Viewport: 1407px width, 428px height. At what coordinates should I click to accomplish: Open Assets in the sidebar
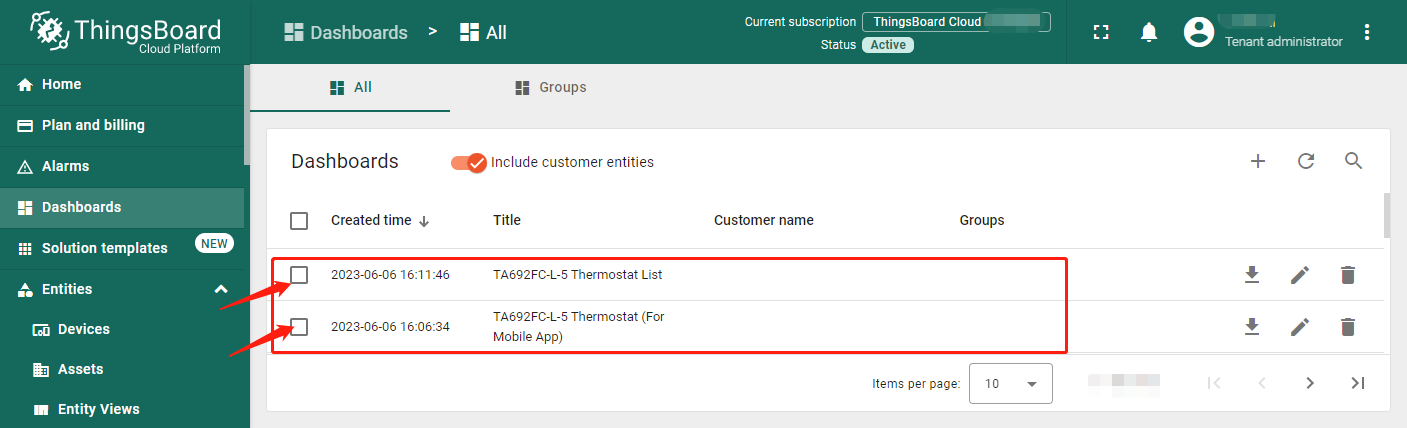click(x=122, y=369)
